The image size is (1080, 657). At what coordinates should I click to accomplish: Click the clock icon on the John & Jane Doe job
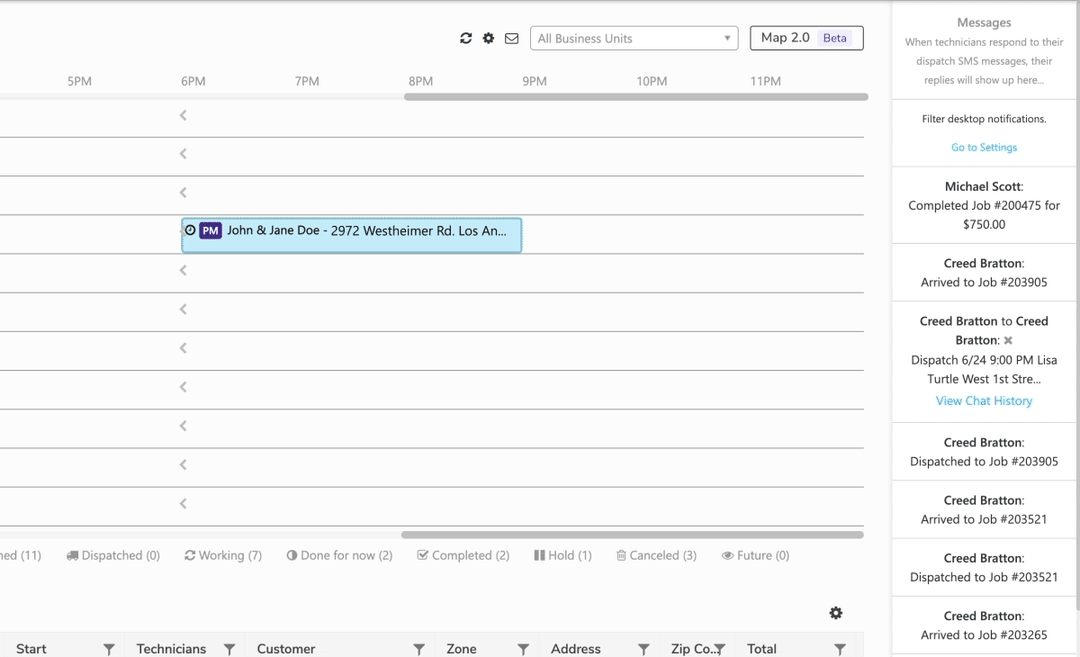tap(190, 230)
